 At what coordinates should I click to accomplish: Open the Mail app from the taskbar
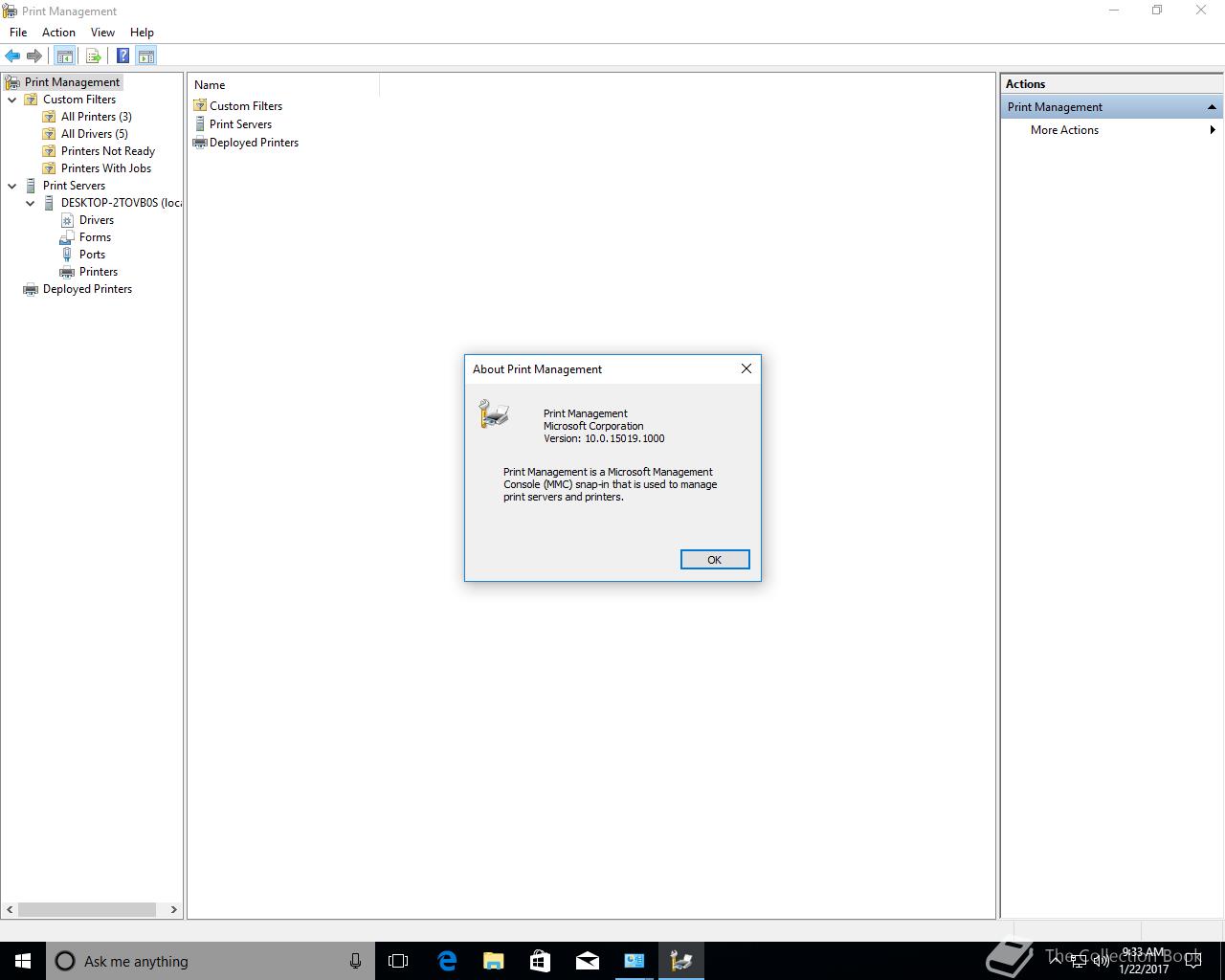(x=587, y=961)
